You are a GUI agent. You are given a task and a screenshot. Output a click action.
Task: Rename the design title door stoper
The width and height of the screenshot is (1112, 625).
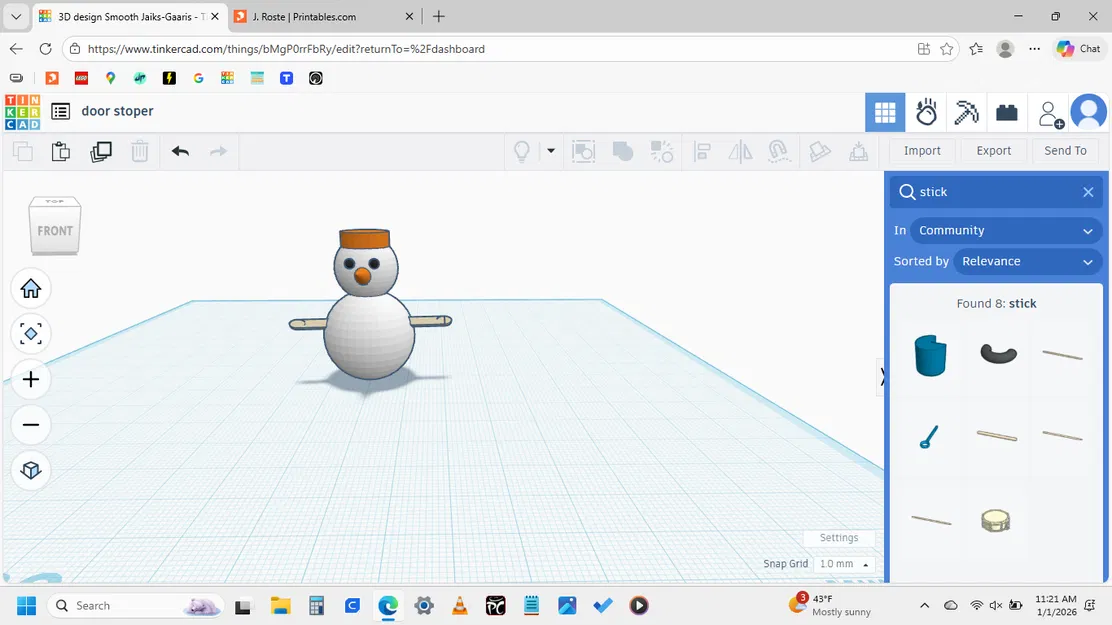(117, 111)
